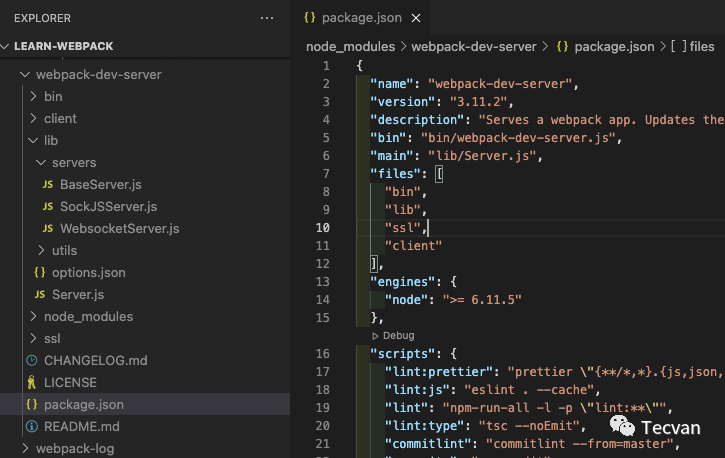Open CHANGELOG.md file
This screenshot has width=725, height=458.
tap(96, 360)
